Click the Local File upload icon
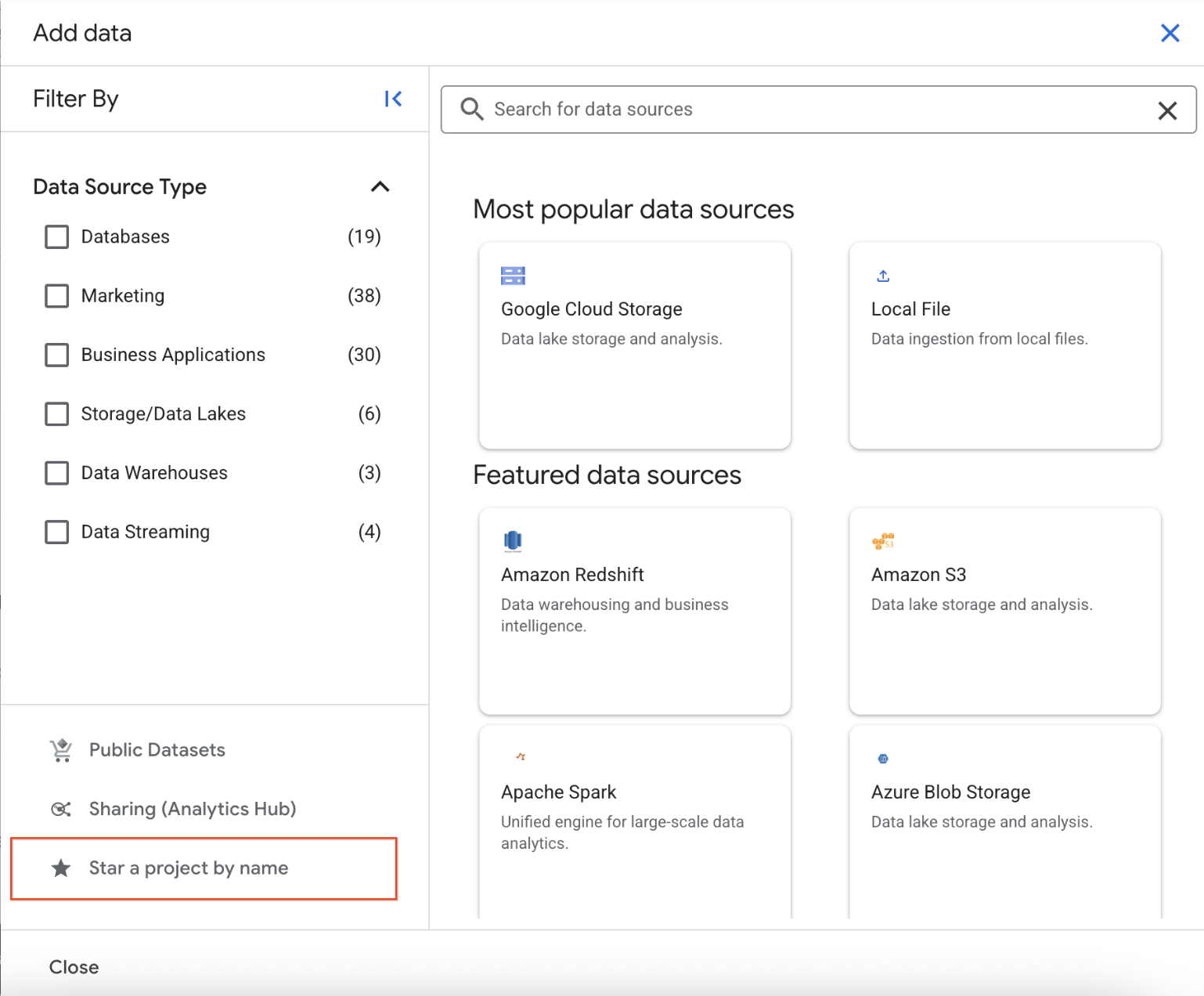The height and width of the screenshot is (996, 1204). [x=883, y=276]
